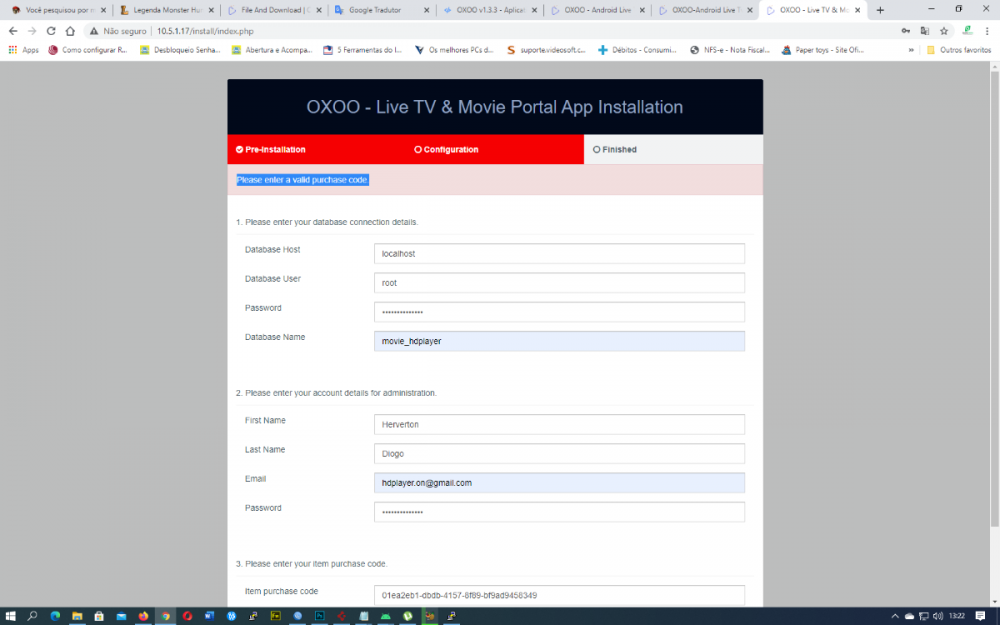This screenshot has height=625, width=1000.
Task: Open Microsoft Word from the taskbar
Action: 209,616
